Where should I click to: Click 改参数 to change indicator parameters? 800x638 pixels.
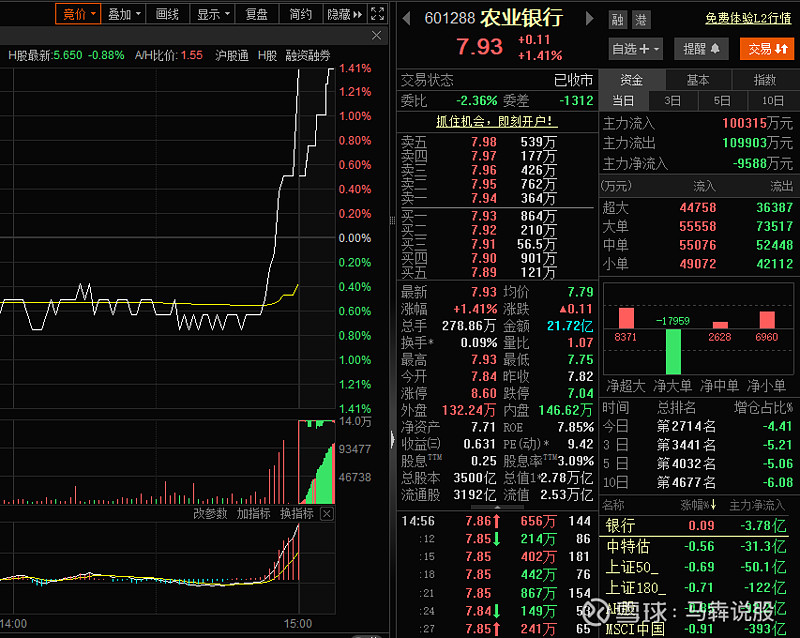point(210,513)
